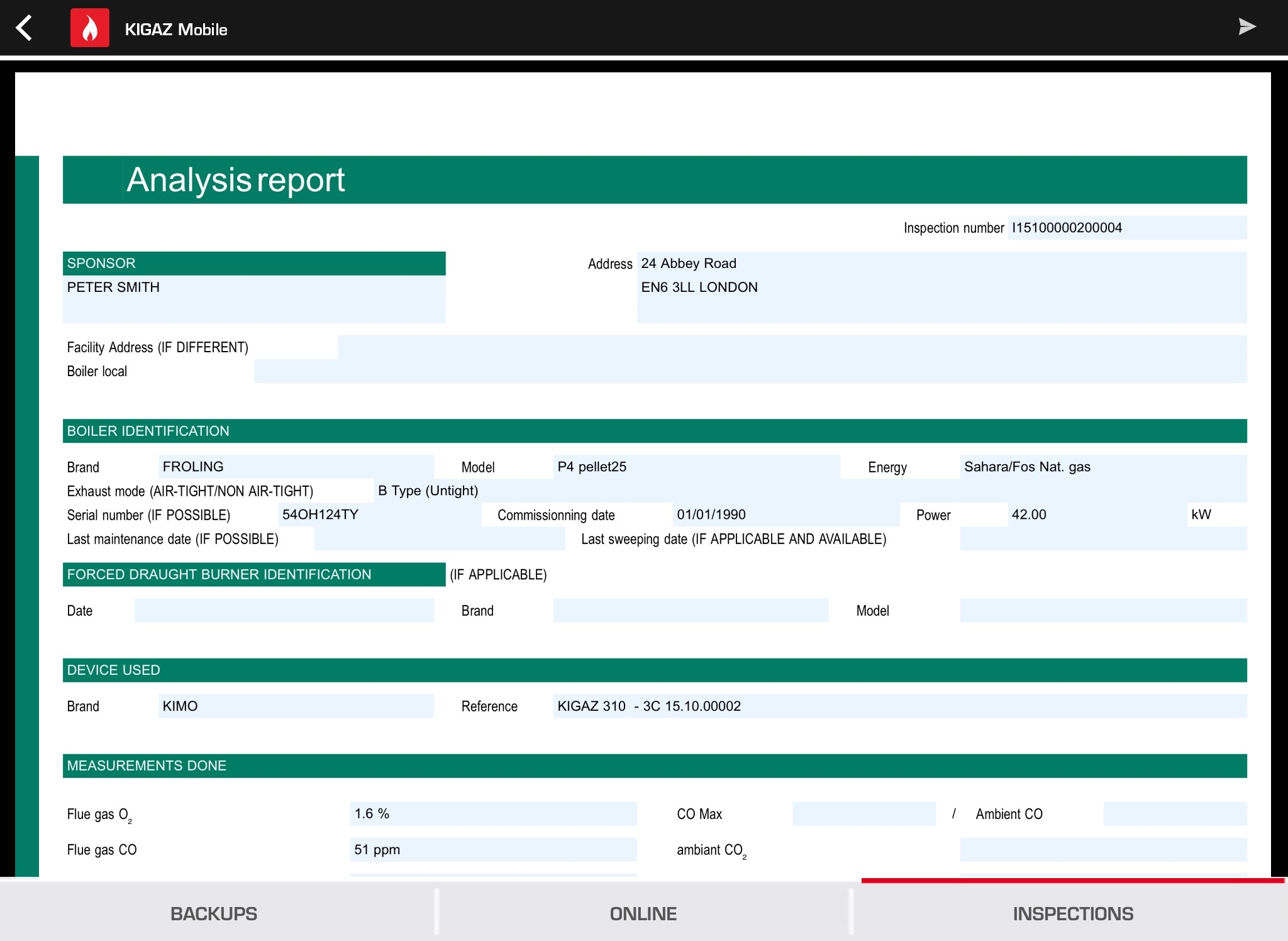Screen dimensions: 1288x941
Task: Select the FROLING brand field
Action: (296, 467)
